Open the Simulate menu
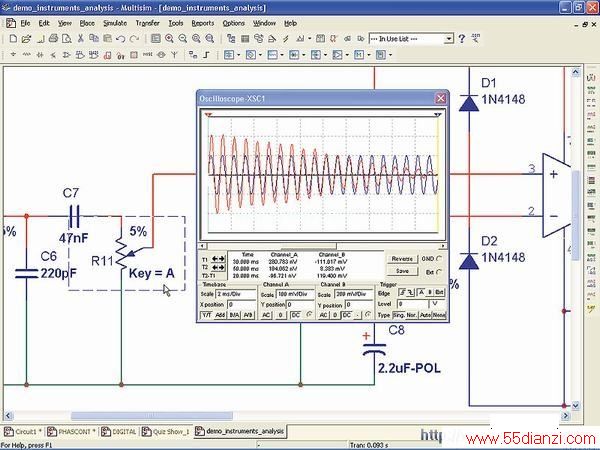 [x=115, y=23]
